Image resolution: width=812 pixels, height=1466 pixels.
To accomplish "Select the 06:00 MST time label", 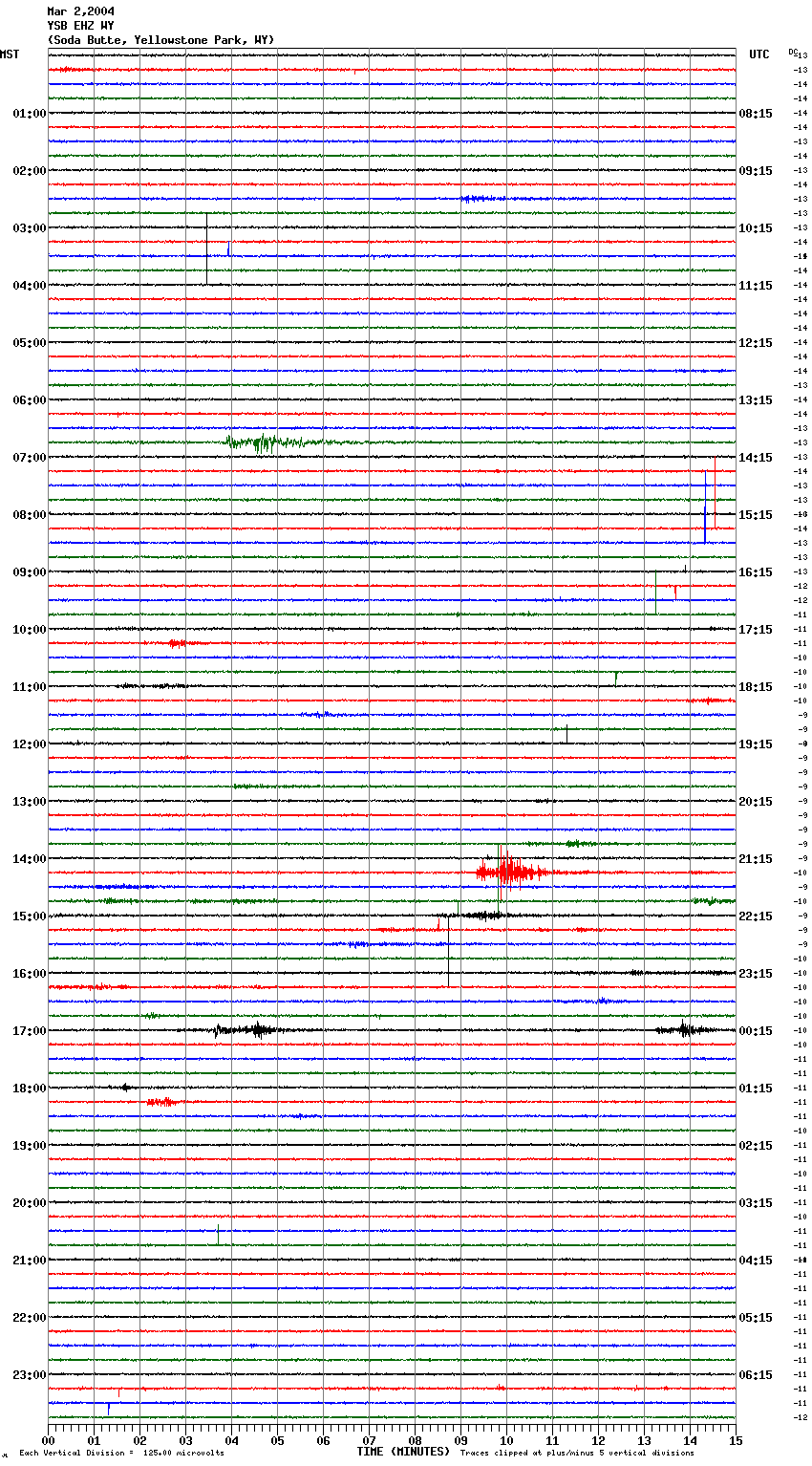I will coord(29,400).
